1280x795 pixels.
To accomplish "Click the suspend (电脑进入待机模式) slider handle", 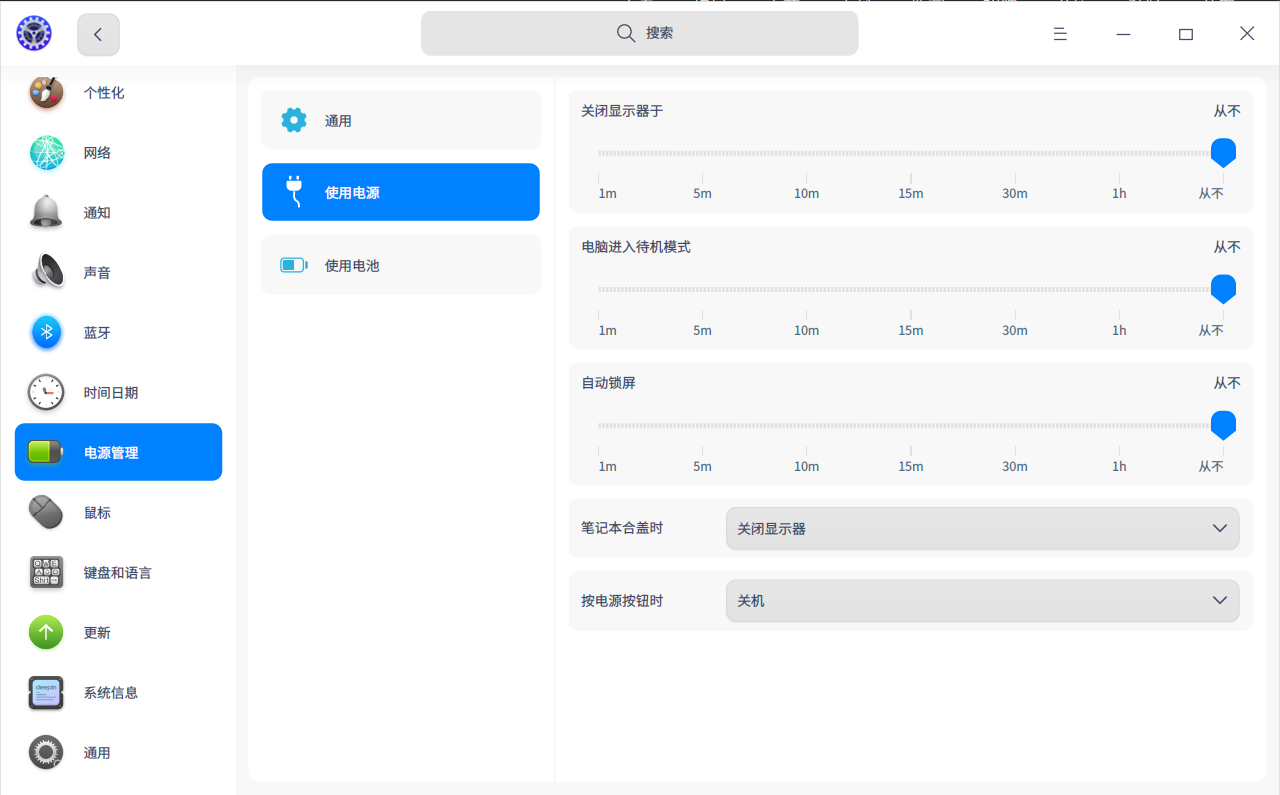I will click(1223, 289).
